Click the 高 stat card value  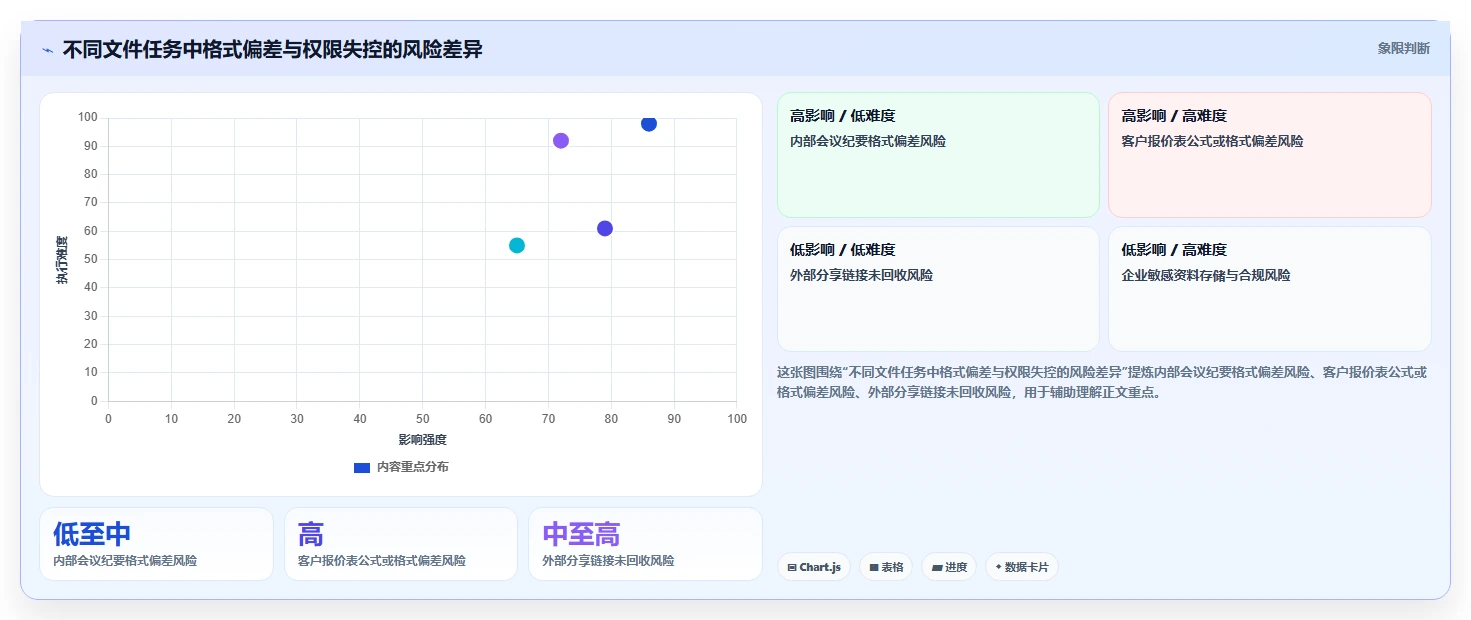[x=311, y=534]
